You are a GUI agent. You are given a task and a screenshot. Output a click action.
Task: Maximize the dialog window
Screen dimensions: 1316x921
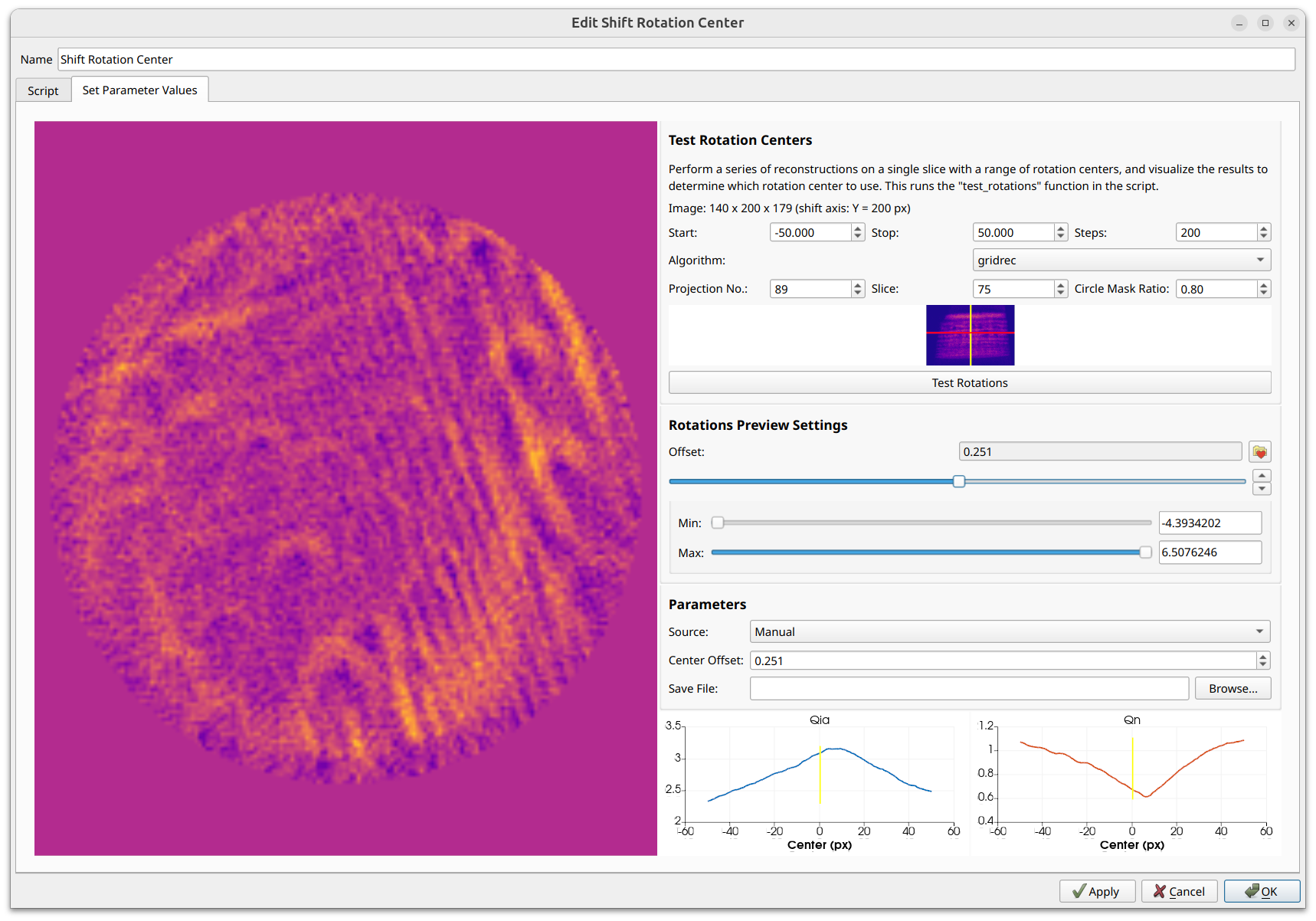1265,23
